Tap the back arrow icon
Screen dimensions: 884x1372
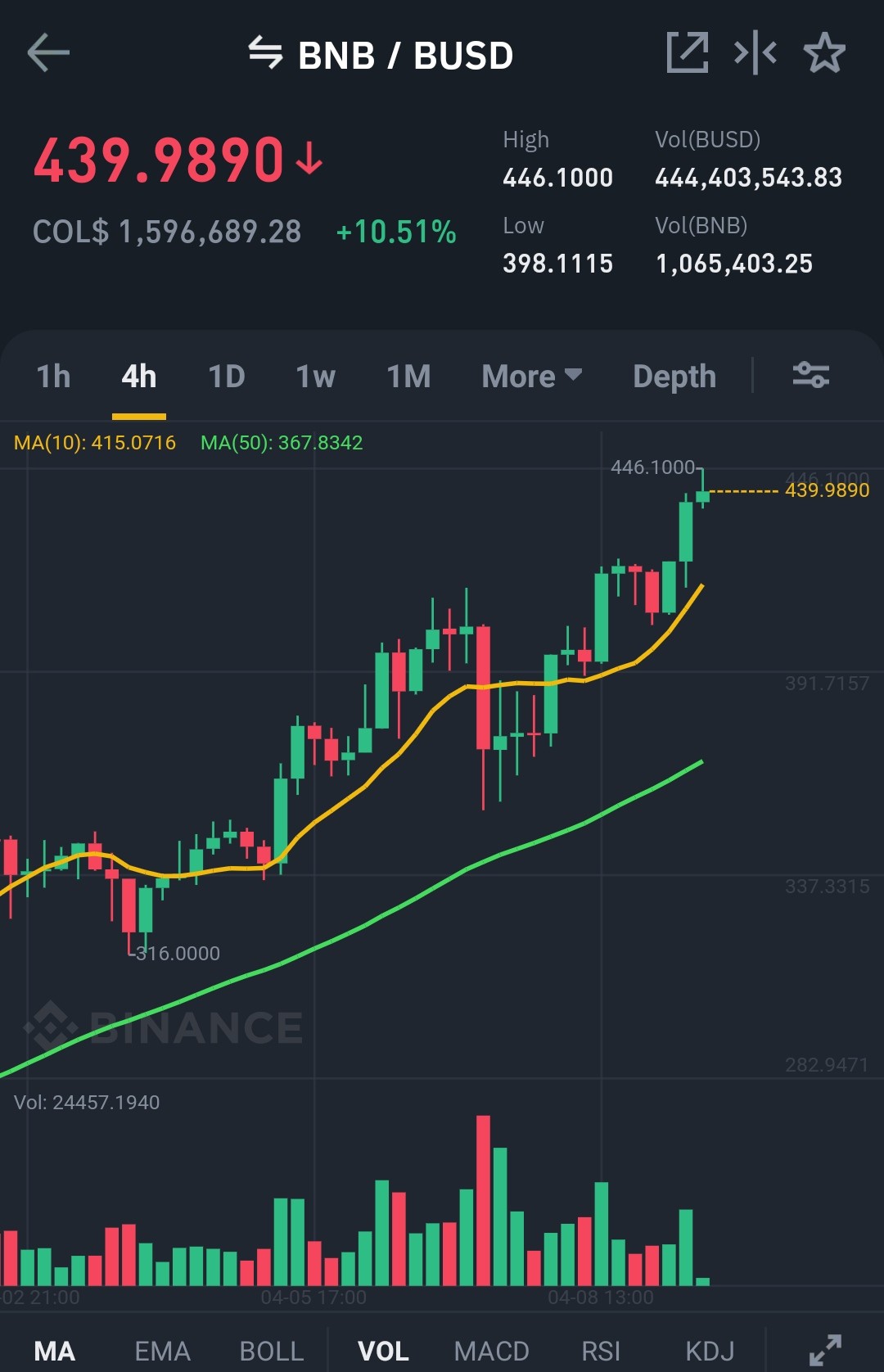pyautogui.click(x=48, y=53)
